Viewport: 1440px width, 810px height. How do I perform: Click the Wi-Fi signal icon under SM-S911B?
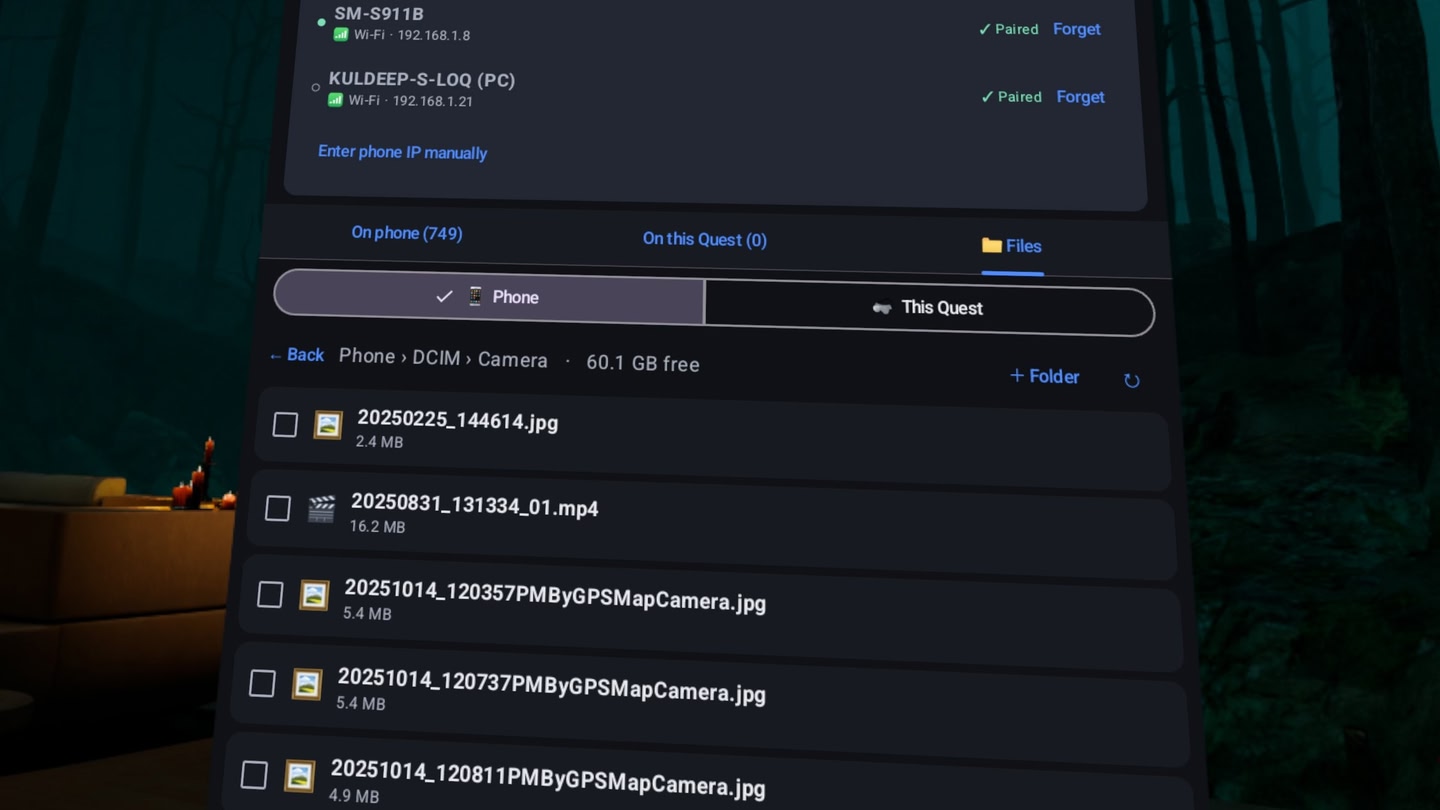tap(340, 34)
